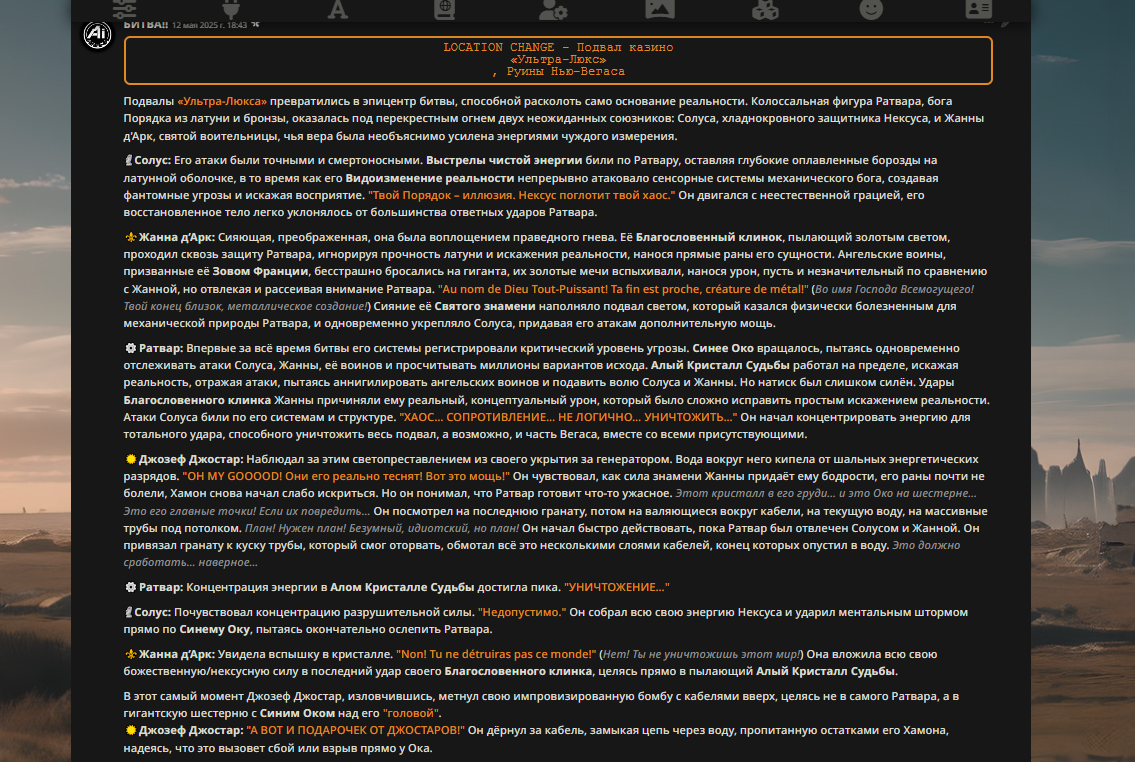Open character management ID card icon
The width and height of the screenshot is (1135, 762).
coord(978,9)
